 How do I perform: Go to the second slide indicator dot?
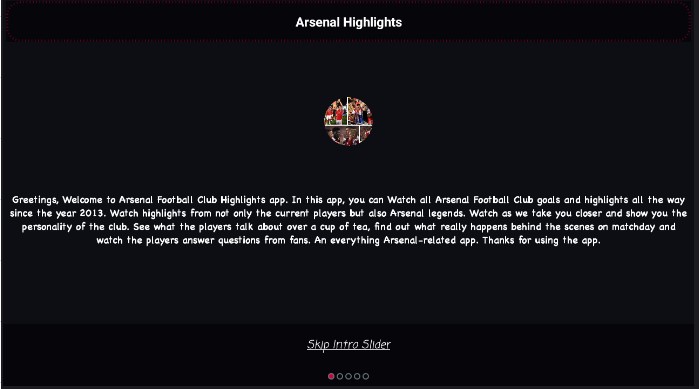coord(340,376)
